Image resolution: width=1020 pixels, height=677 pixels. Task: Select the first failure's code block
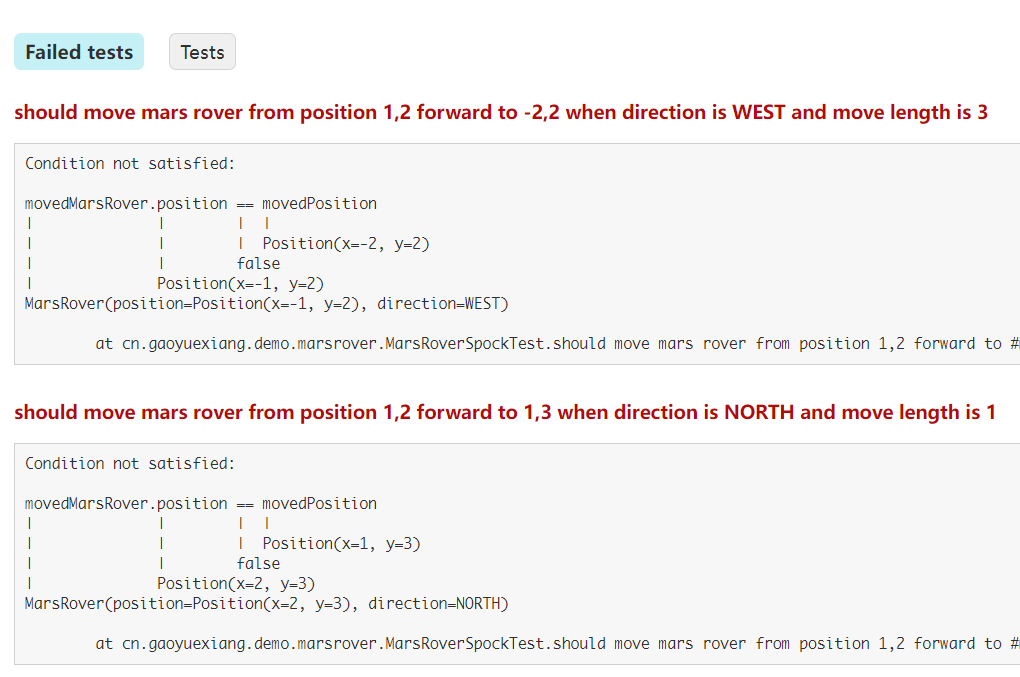[x=510, y=253]
